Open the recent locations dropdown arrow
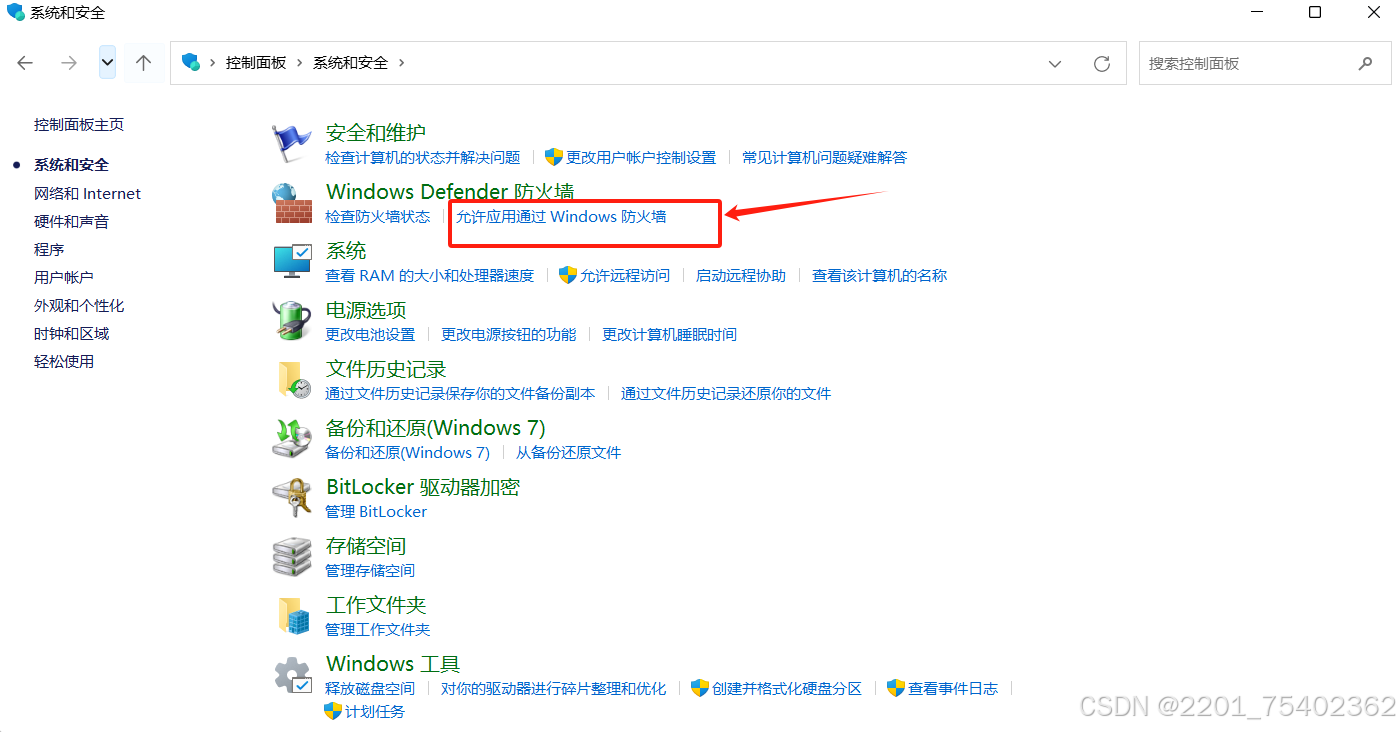 coord(108,63)
